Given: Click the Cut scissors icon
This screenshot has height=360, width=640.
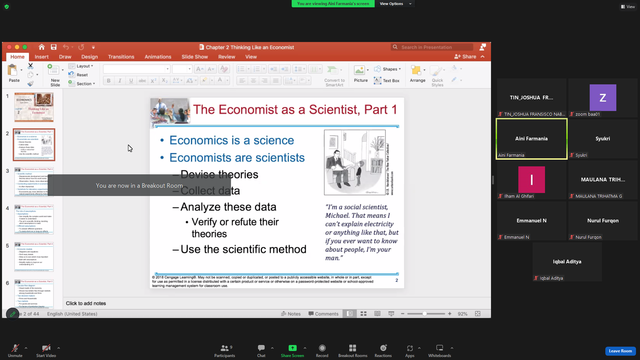Looking at the screenshot, I should coord(30,66).
